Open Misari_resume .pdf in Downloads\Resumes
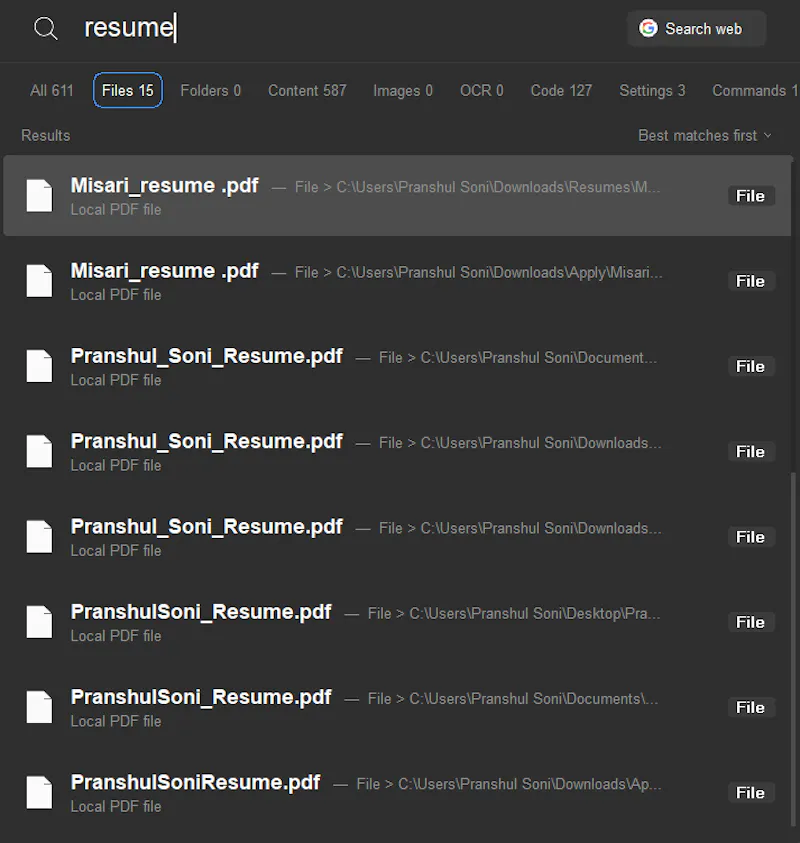This screenshot has width=800, height=843. [397, 196]
